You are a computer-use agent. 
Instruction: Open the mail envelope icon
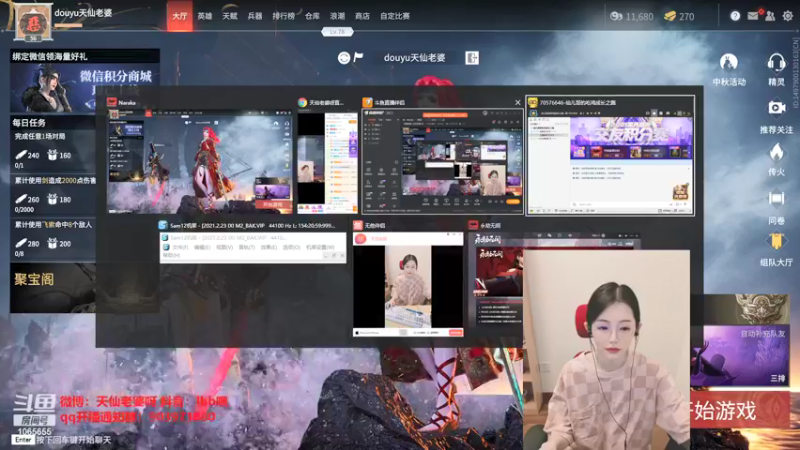point(753,16)
